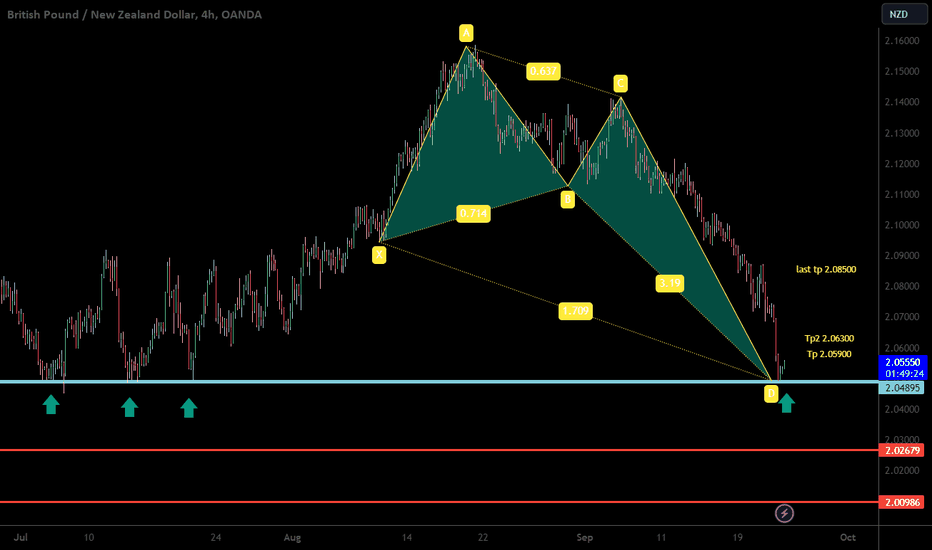Click the 'last tp 2.08500' text
This screenshot has height=550, width=932.
click(826, 269)
